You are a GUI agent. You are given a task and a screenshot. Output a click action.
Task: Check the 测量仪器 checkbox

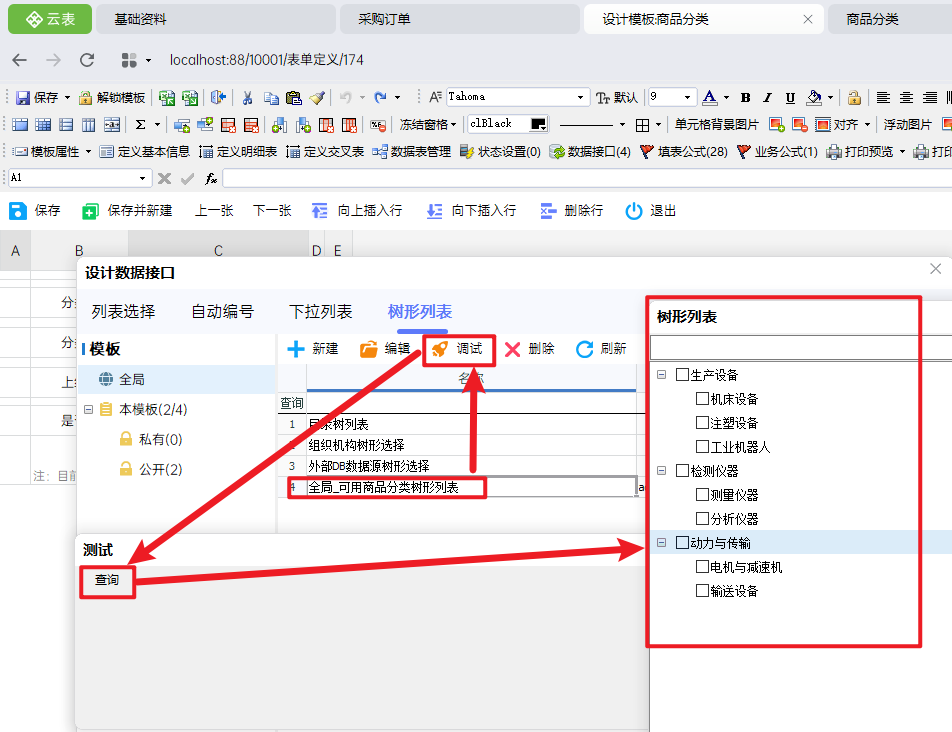coord(702,495)
